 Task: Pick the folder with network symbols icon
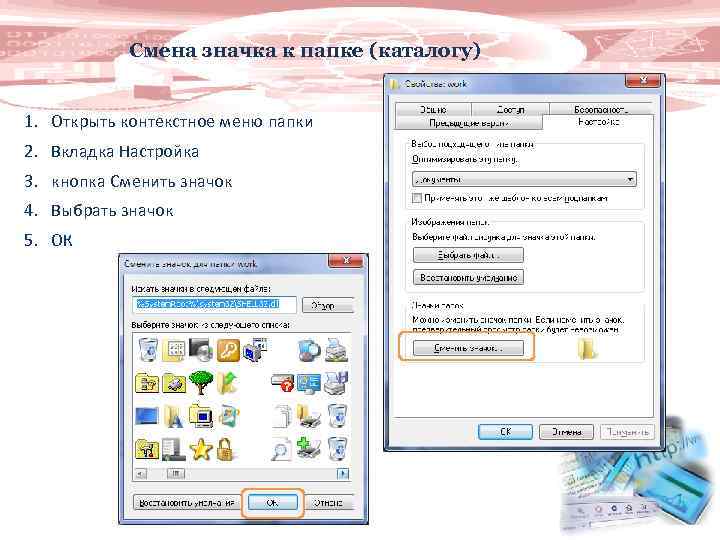[x=147, y=383]
